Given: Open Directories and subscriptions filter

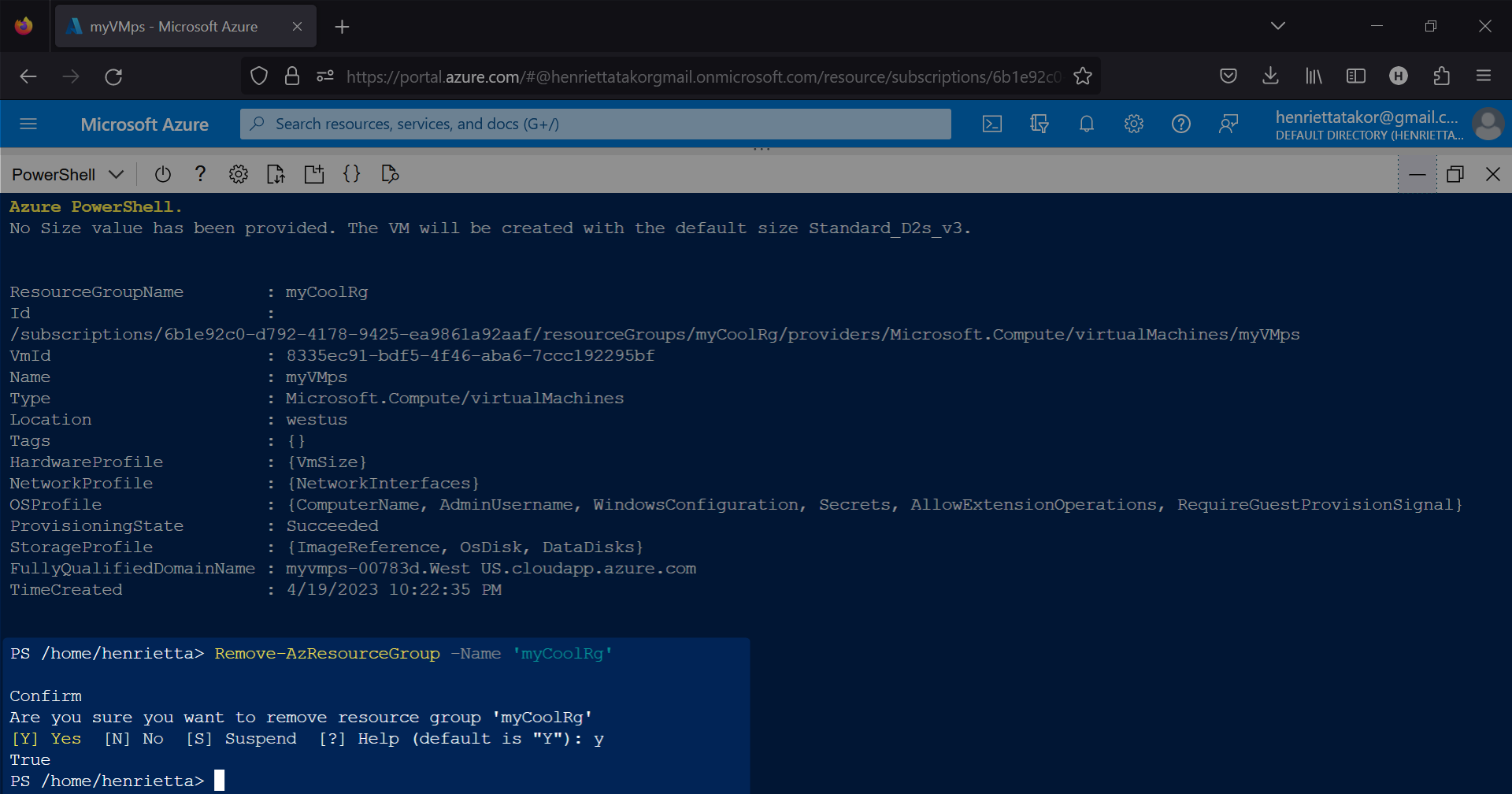Looking at the screenshot, I should pos(1039,124).
